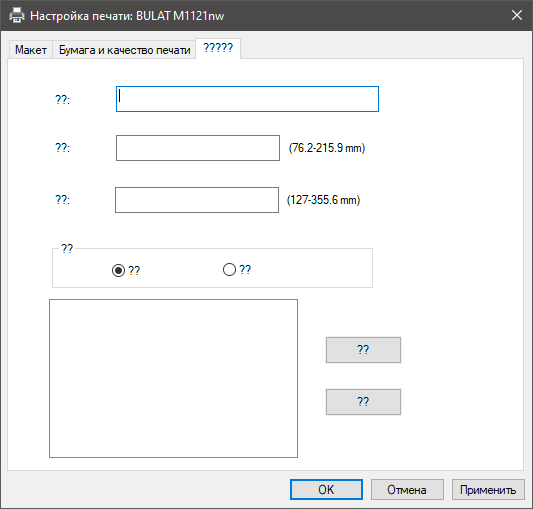Confirm settings with the OK button
This screenshot has width=533, height=509.
326,490
